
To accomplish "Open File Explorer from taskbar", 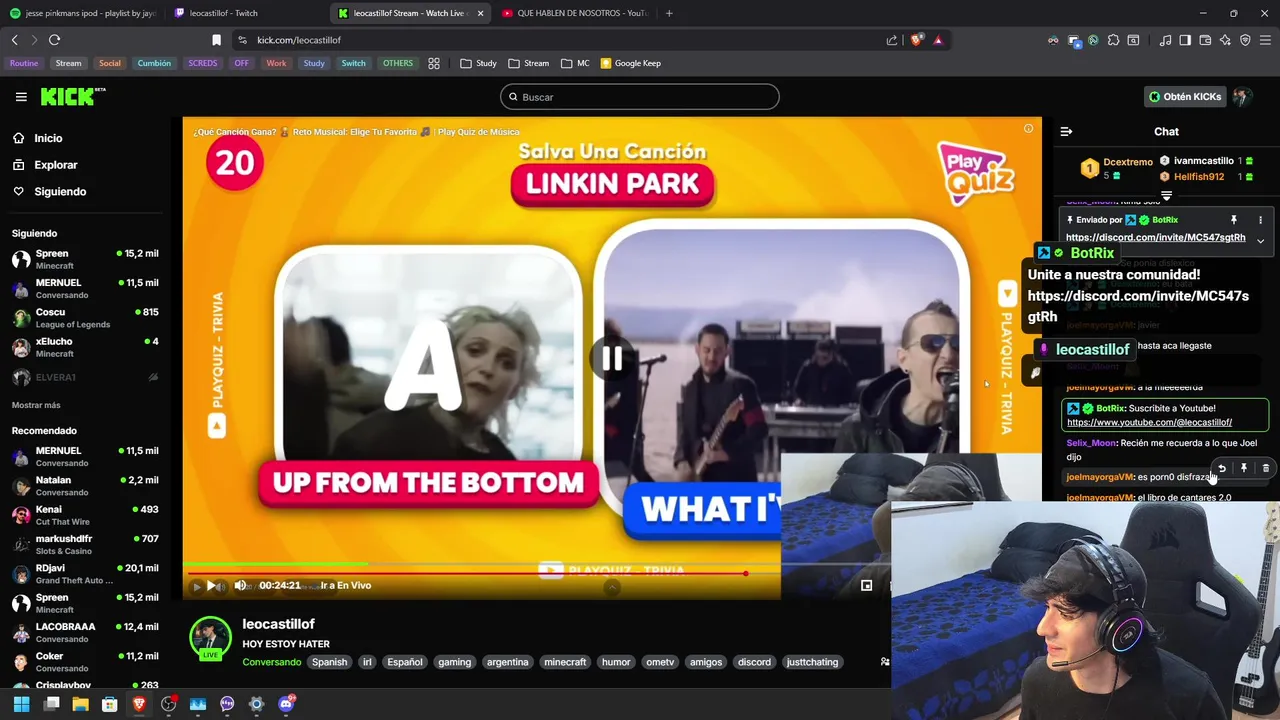I will 80,704.
